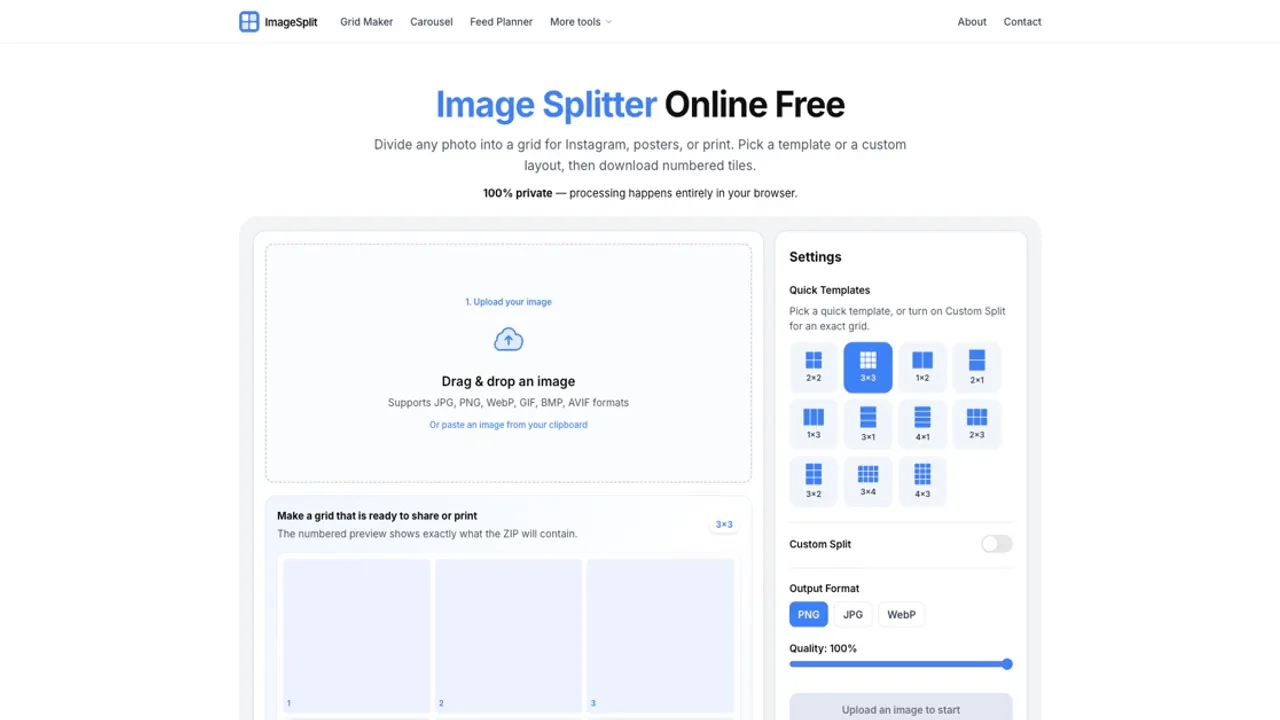Select the 2×2 grid template

[814, 367]
